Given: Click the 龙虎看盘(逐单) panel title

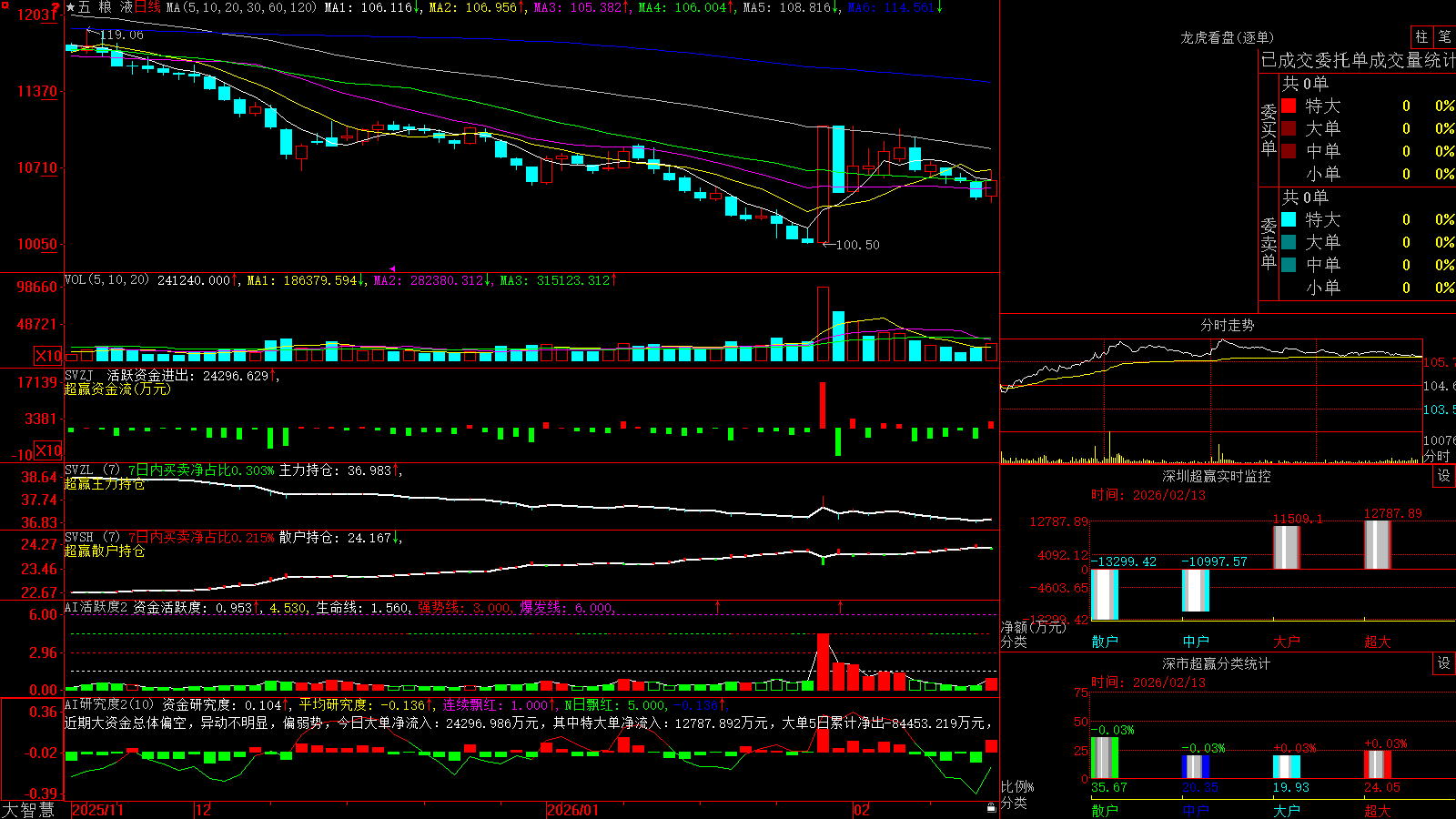Looking at the screenshot, I should coord(1228,37).
